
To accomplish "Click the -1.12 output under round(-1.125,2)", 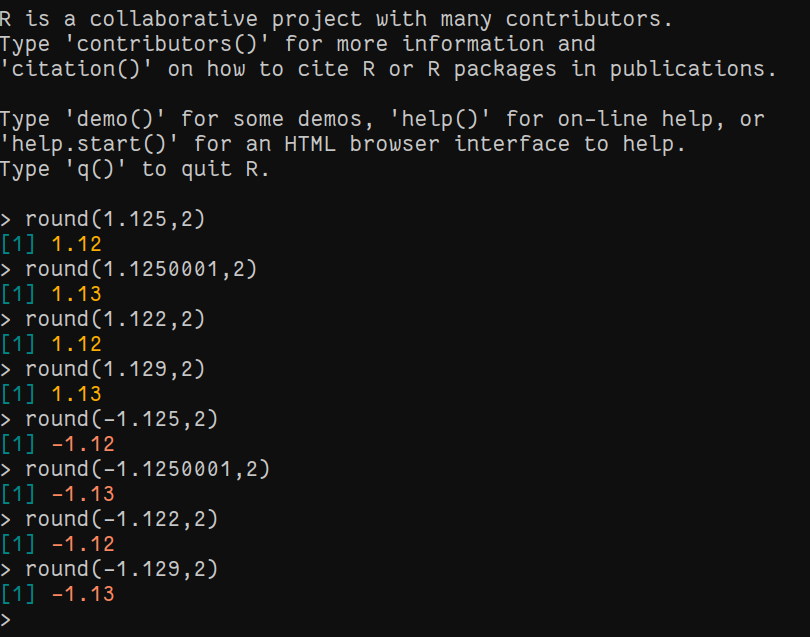I will tap(83, 444).
